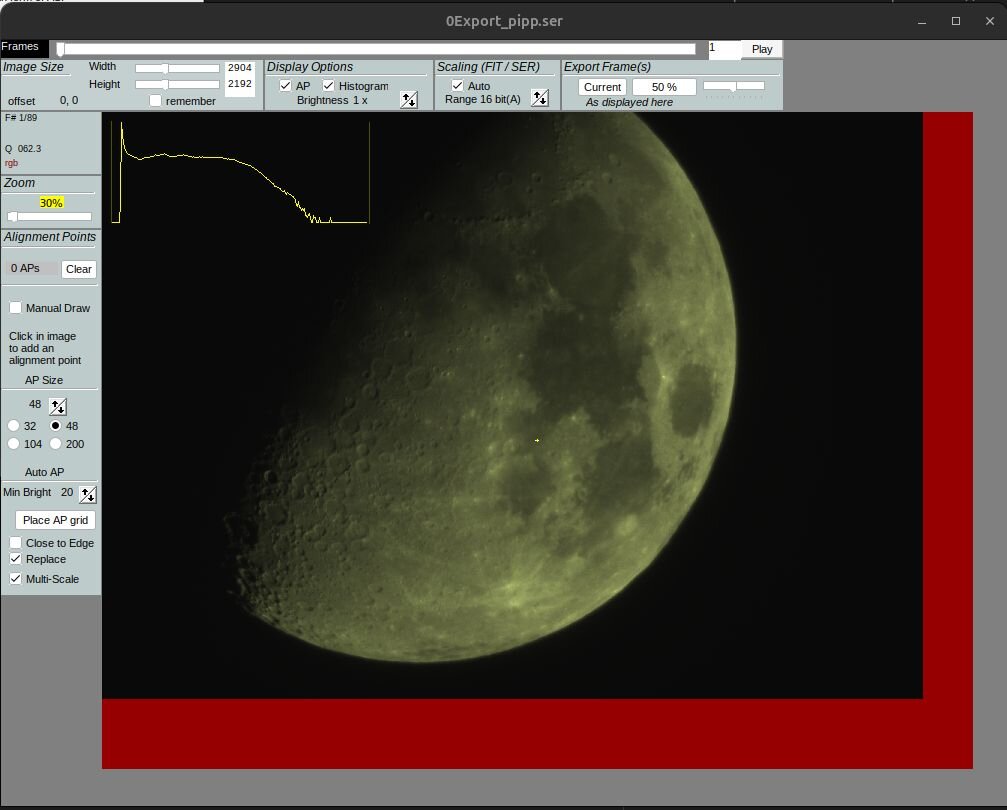Image resolution: width=1007 pixels, height=810 pixels.
Task: Click the 30% zoom value
Action: pyautogui.click(x=51, y=203)
